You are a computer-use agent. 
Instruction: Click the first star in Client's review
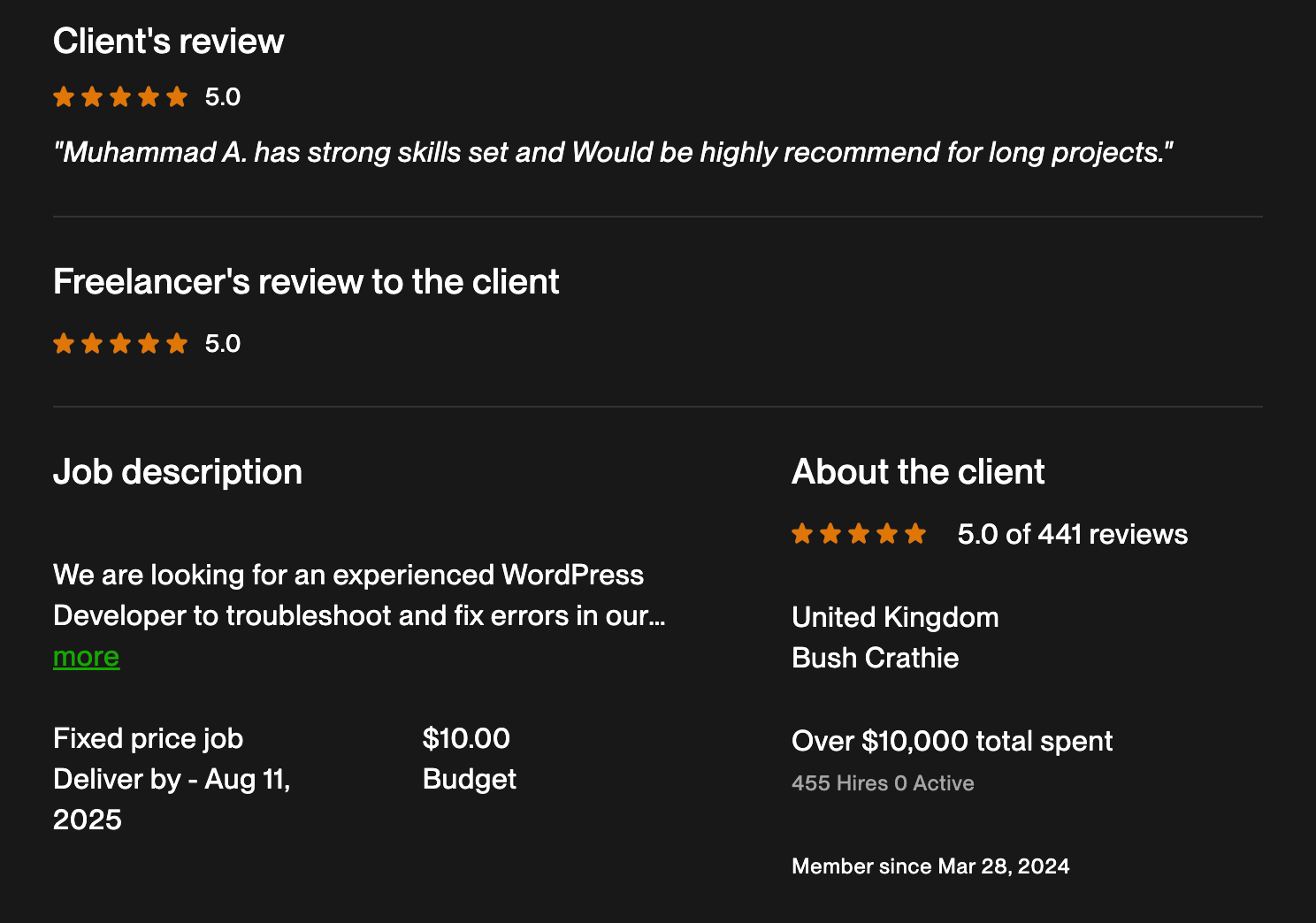coord(64,96)
